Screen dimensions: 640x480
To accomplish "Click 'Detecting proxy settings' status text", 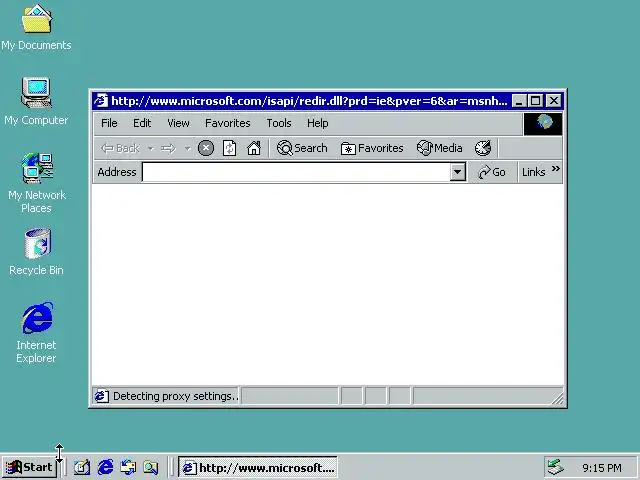I will [175, 396].
